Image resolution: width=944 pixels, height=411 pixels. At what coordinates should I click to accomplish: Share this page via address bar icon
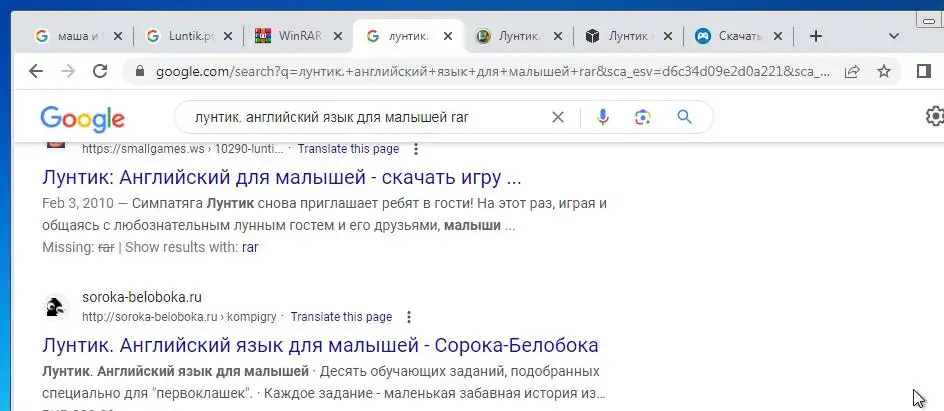tap(852, 72)
